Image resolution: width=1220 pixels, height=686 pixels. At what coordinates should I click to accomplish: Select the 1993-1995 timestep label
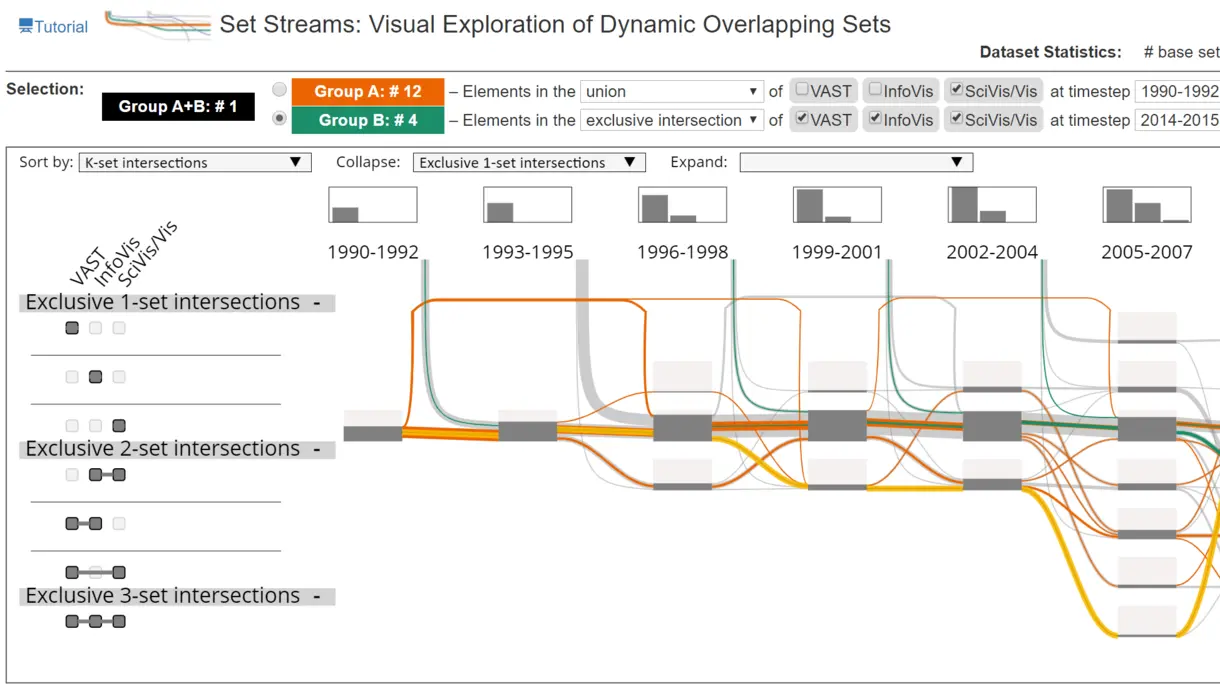tap(528, 252)
